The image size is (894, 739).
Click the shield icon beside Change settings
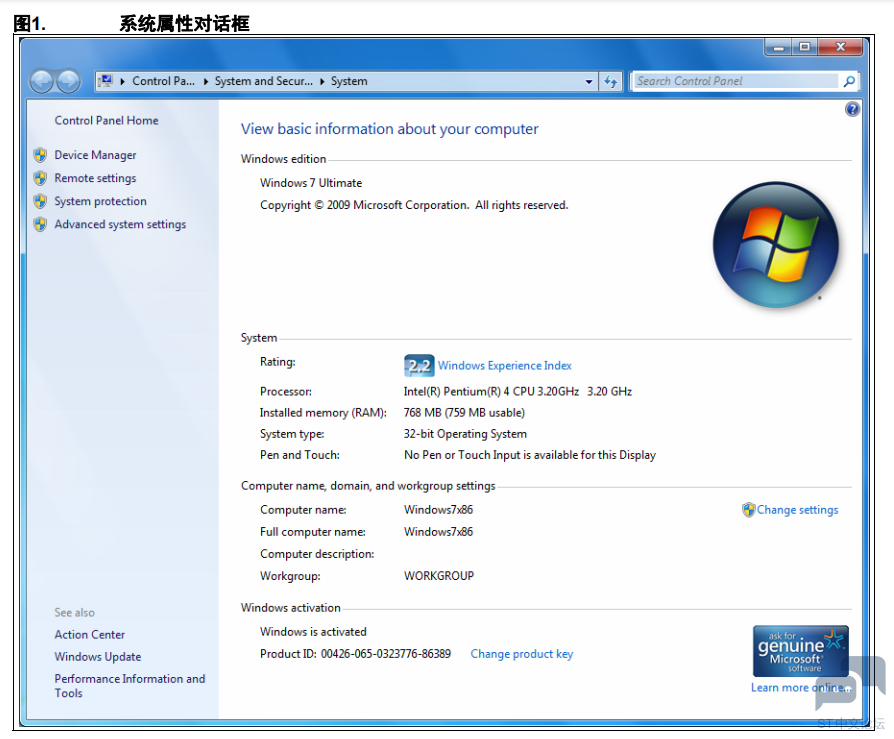point(749,510)
